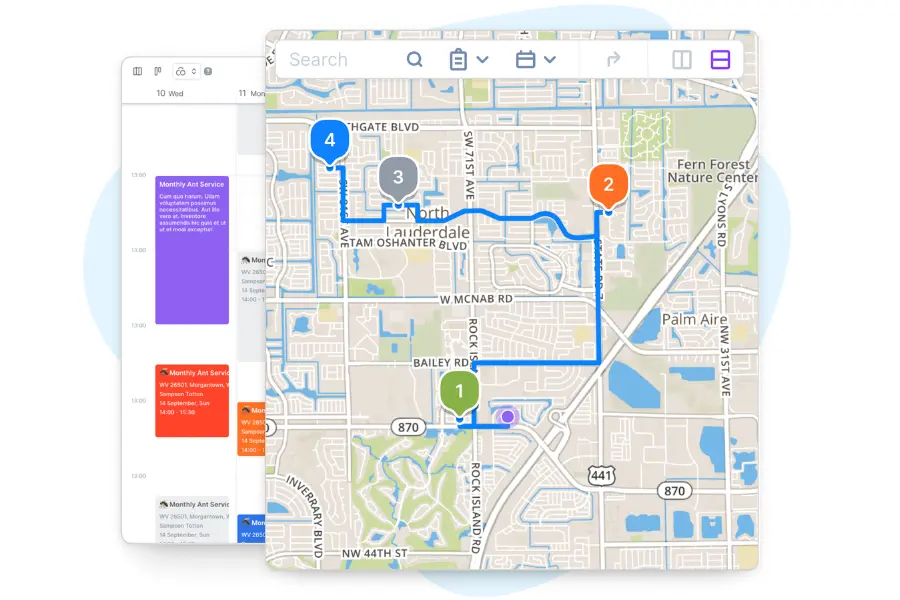Image resolution: width=900 pixels, height=600 pixels.
Task: Select the 10 Wed day column header
Action: [170, 93]
